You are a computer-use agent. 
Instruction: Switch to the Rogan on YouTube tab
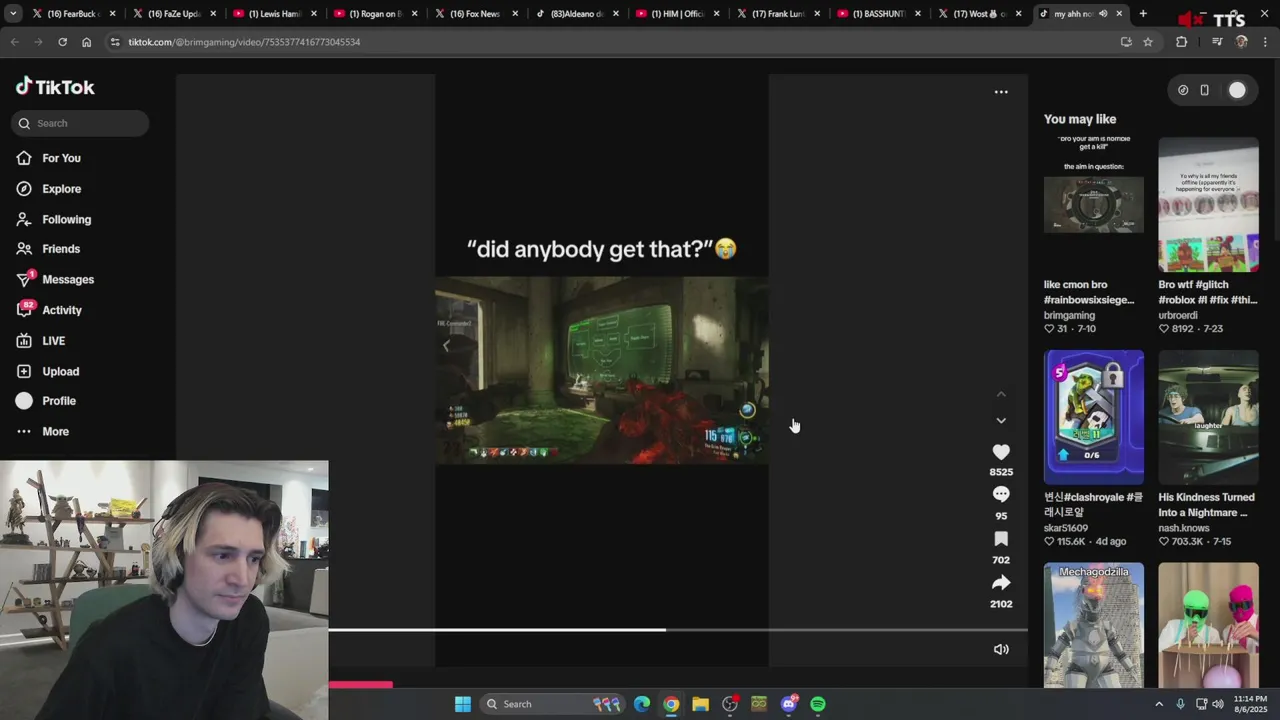(375, 14)
